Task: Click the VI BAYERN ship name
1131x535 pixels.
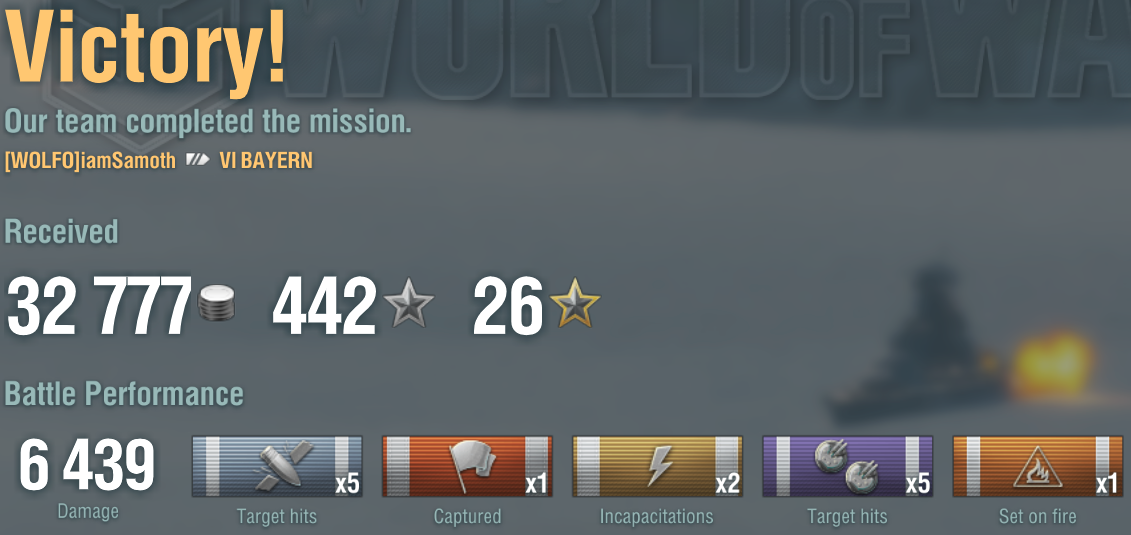Action: [x=266, y=160]
